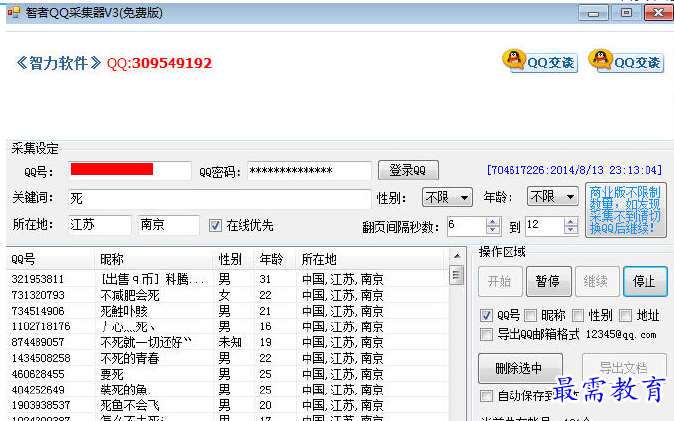Select row with QQ 321953811

(227, 279)
